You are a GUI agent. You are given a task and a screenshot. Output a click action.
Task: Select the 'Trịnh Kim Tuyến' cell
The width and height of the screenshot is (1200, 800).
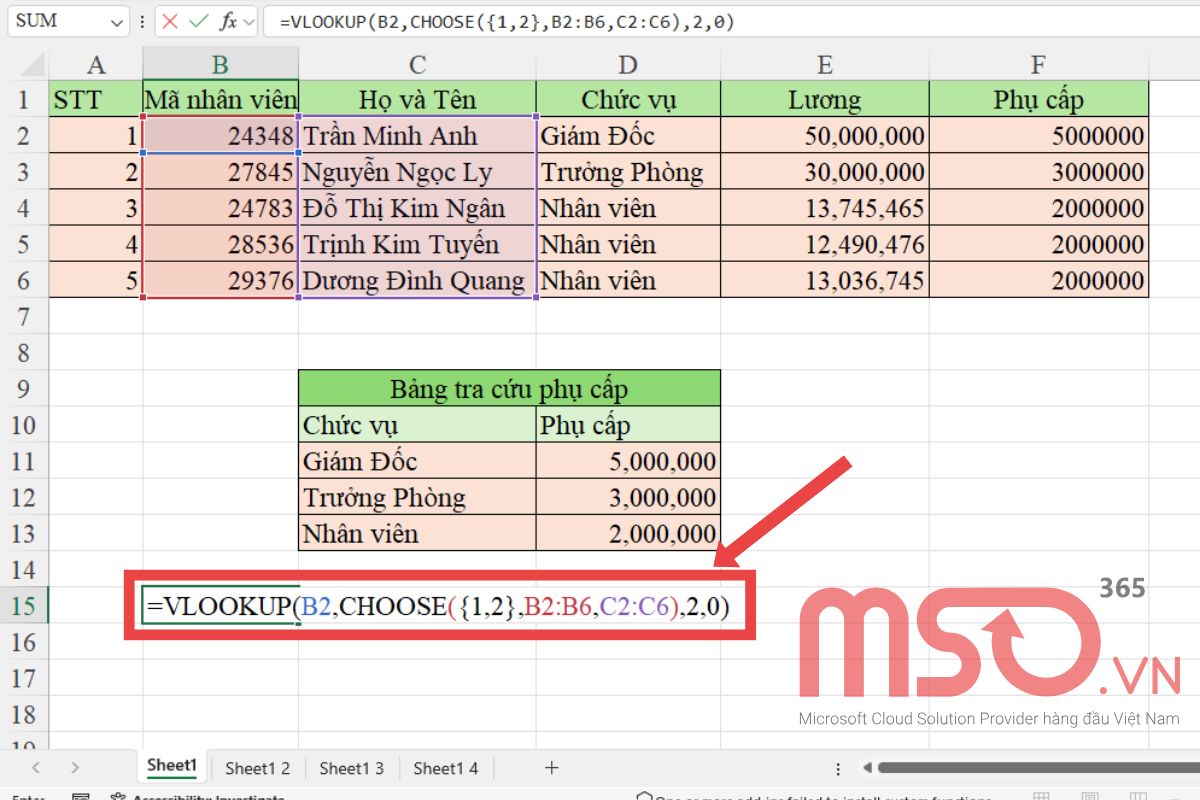tap(417, 244)
